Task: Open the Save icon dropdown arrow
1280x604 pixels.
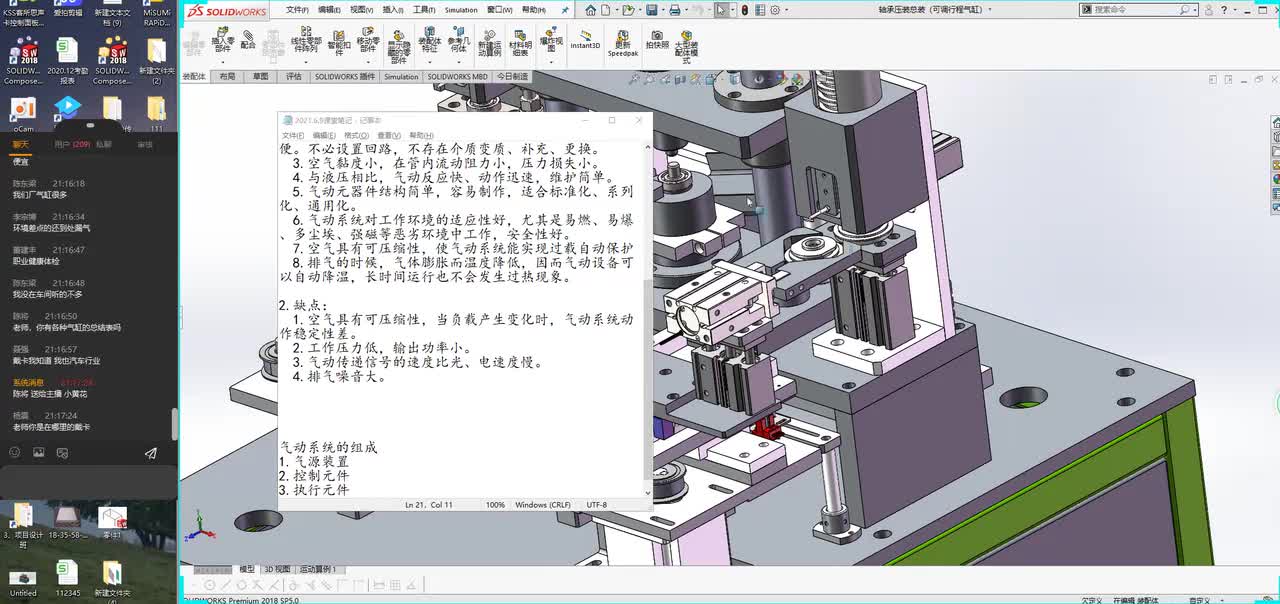Action: pyautogui.click(x=661, y=10)
